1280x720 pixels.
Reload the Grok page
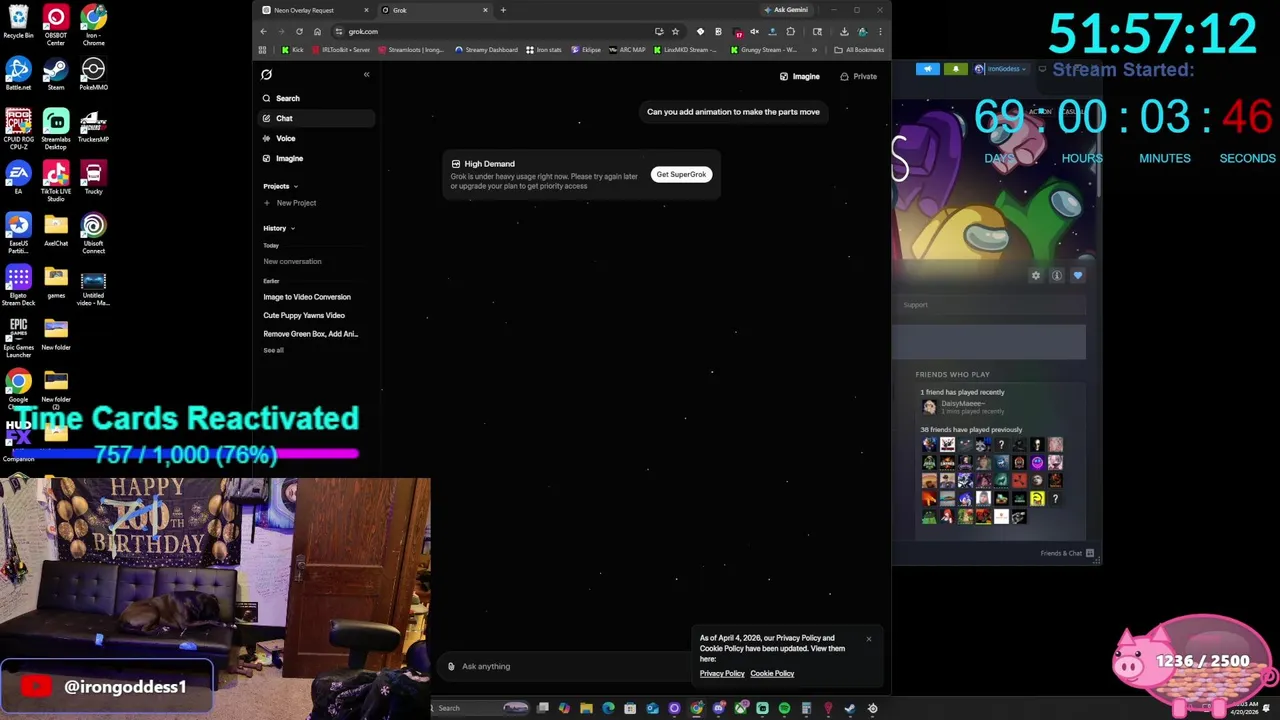(299, 31)
